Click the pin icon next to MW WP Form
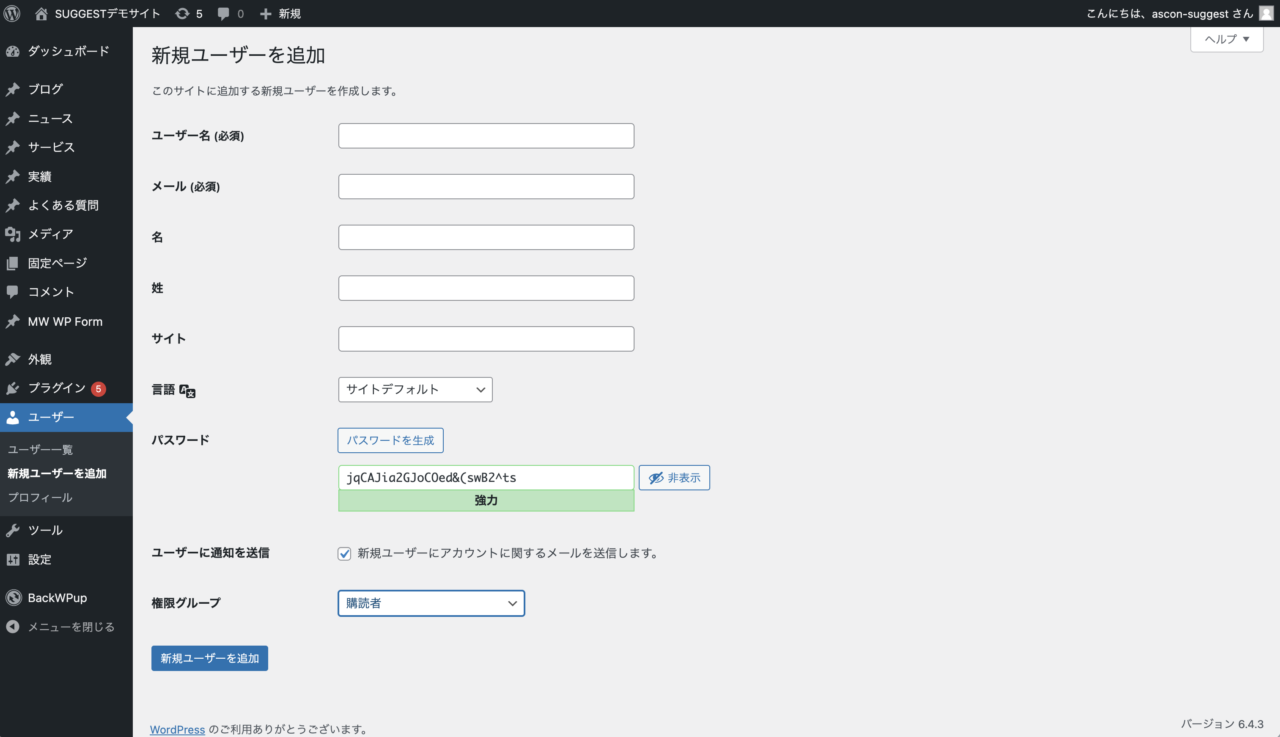Image resolution: width=1280 pixels, height=737 pixels. (13, 321)
